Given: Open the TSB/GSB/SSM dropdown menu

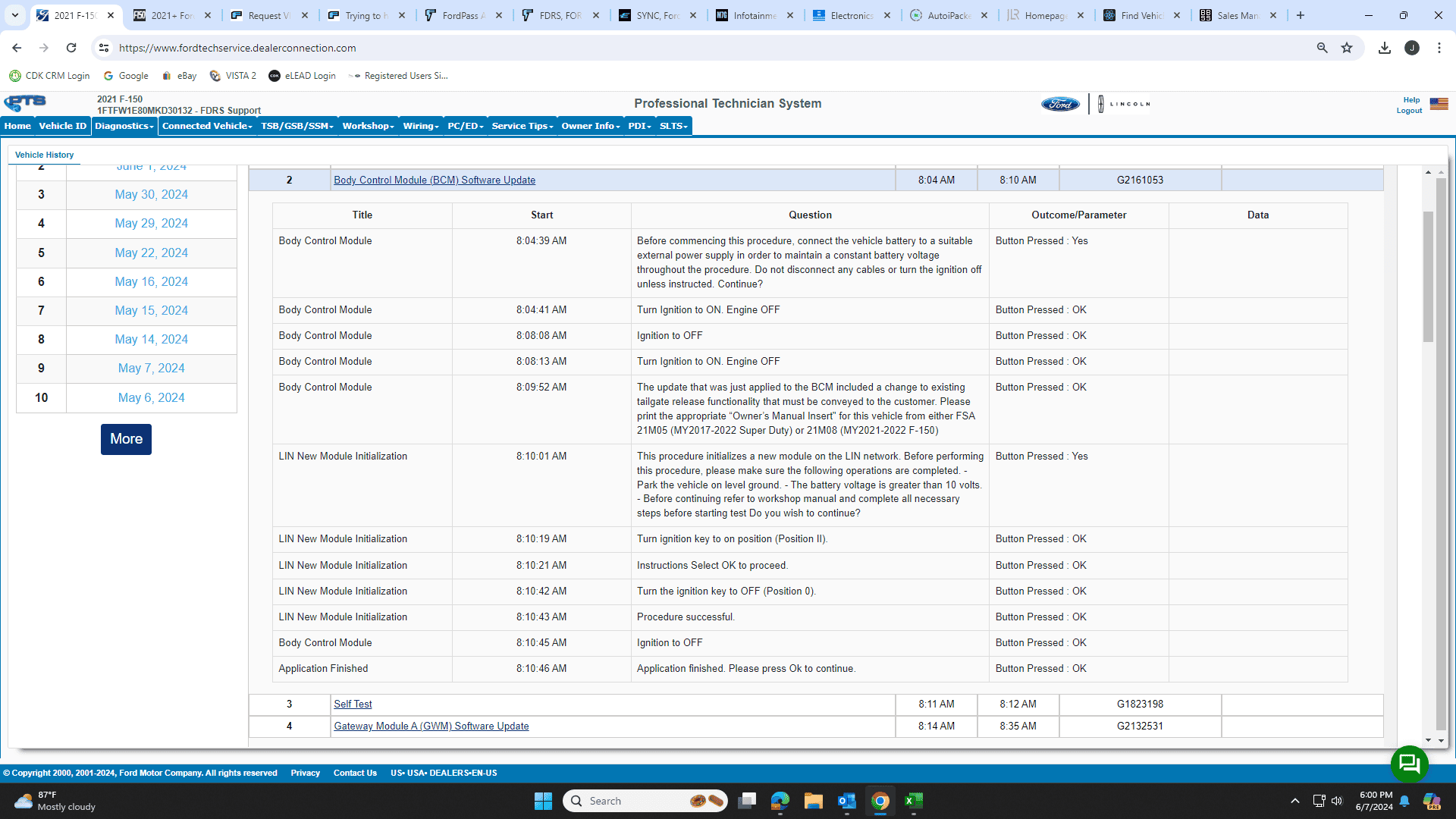Looking at the screenshot, I should (x=297, y=126).
